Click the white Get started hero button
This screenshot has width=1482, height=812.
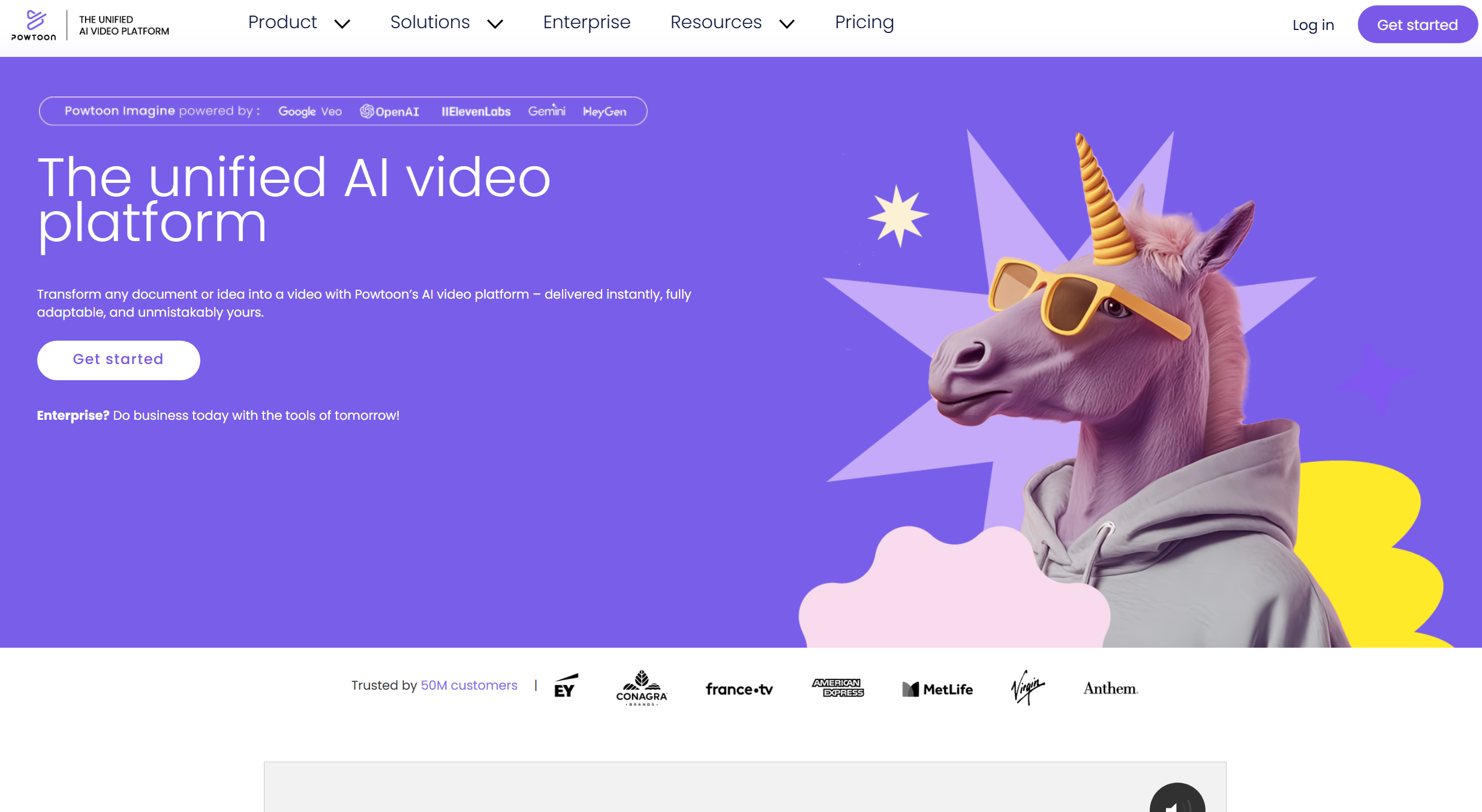click(x=119, y=360)
